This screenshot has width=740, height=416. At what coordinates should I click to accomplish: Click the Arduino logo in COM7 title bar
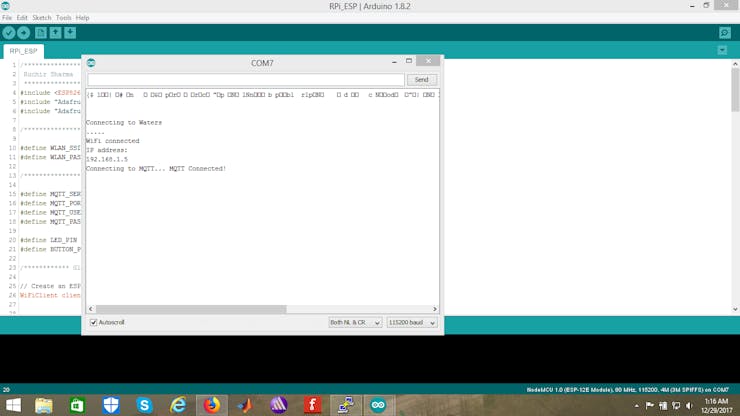point(91,63)
